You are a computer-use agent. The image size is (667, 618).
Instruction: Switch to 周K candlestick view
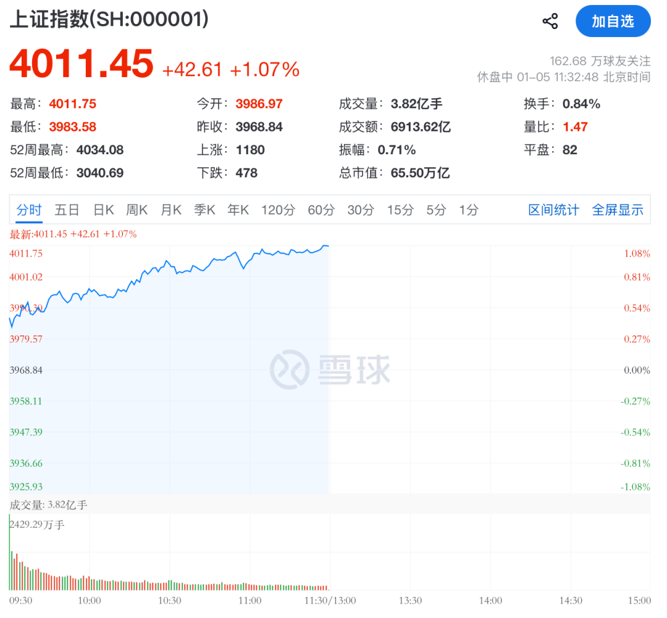tap(137, 210)
